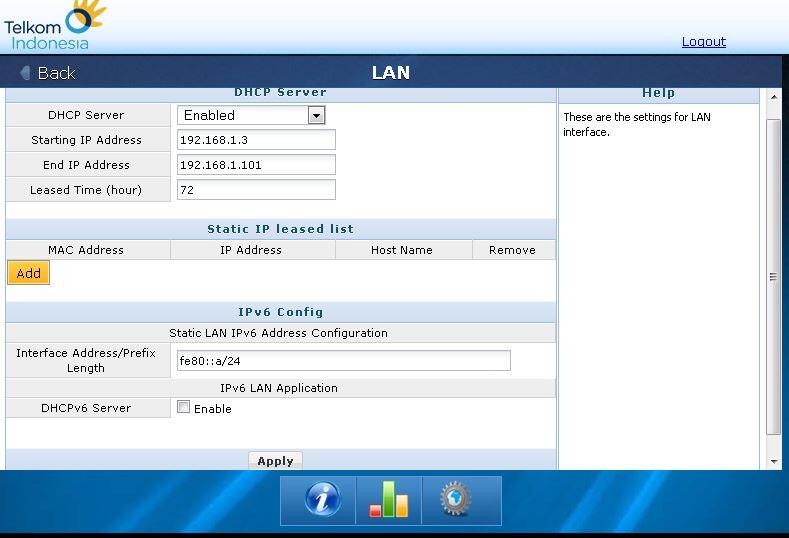Click the vertical scrollbar thumb
This screenshot has width=789, height=538.
pyautogui.click(x=774, y=277)
